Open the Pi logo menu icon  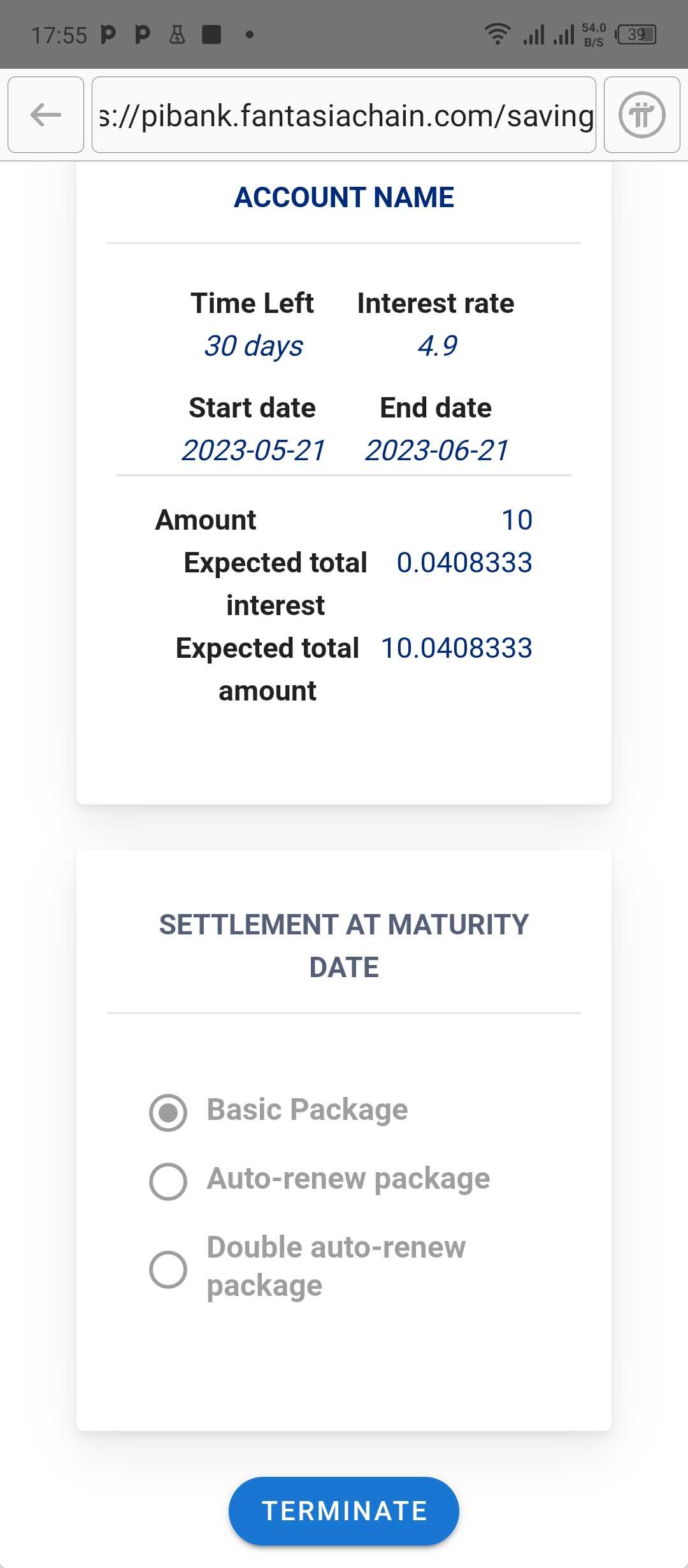pyautogui.click(x=642, y=115)
